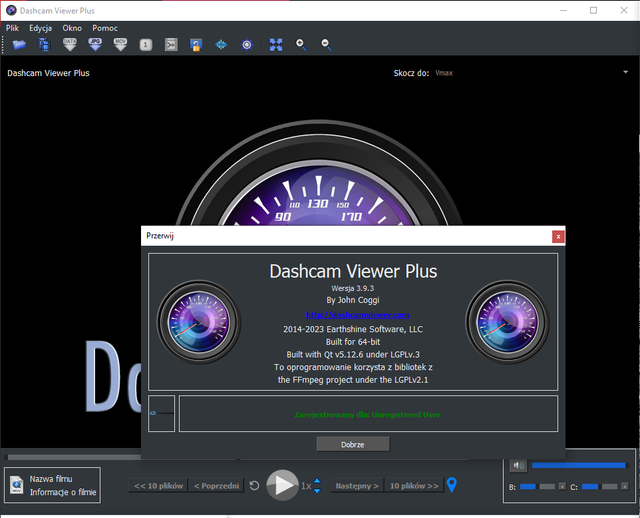Click 'Zarejestrowany dla: Unregistered User' text
Image resolution: width=640 pixels, height=518 pixels.
(x=367, y=415)
